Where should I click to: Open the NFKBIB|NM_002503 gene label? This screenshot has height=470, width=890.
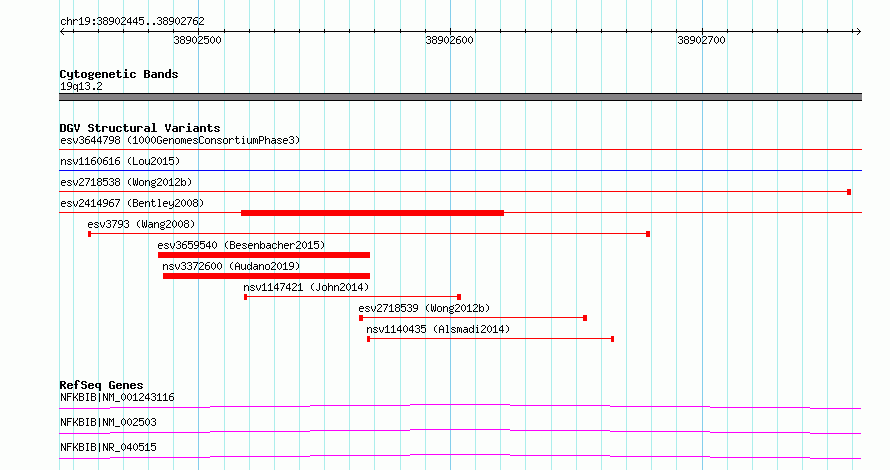(108, 422)
